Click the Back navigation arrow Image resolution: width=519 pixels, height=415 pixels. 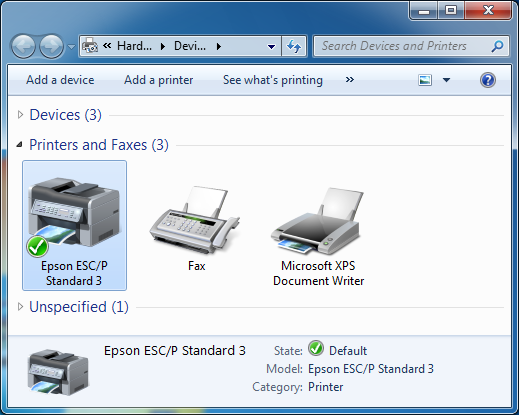pos(23,46)
